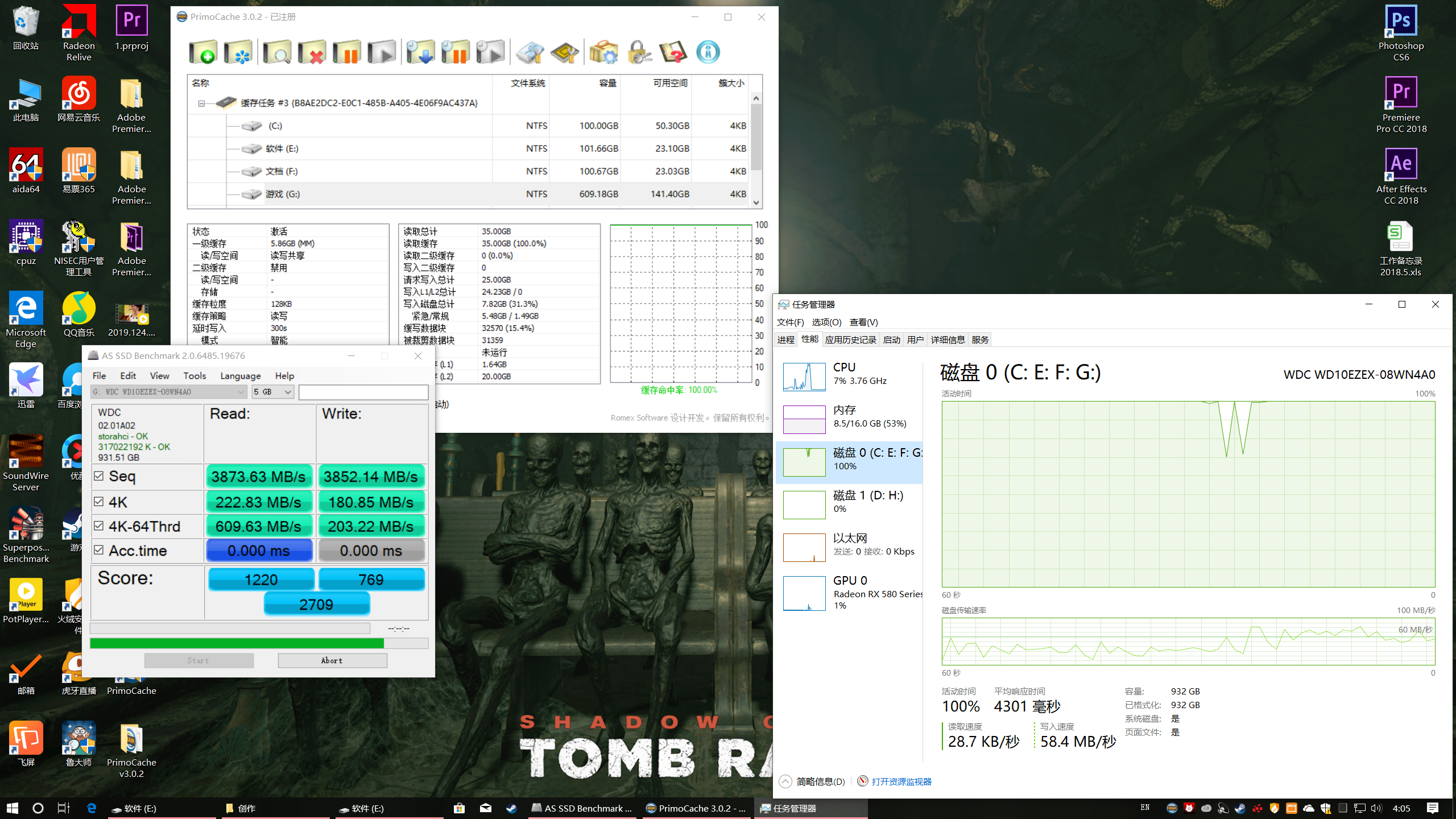This screenshot has width=1456, height=819.
Task: Click the flush deferred writes download icon
Action: point(420,52)
